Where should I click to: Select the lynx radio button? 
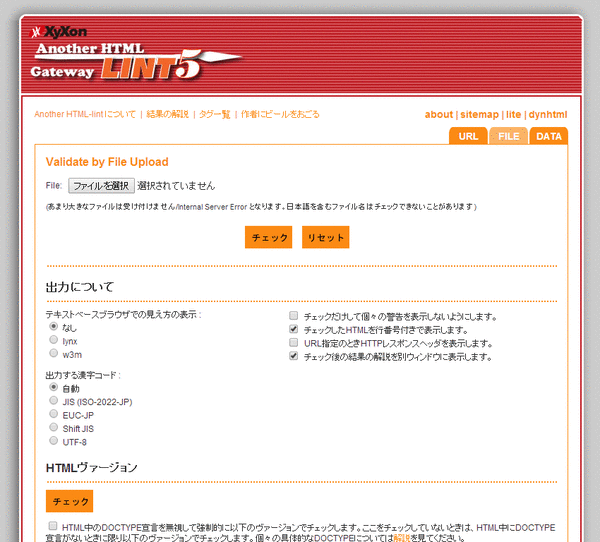[x=54, y=340]
